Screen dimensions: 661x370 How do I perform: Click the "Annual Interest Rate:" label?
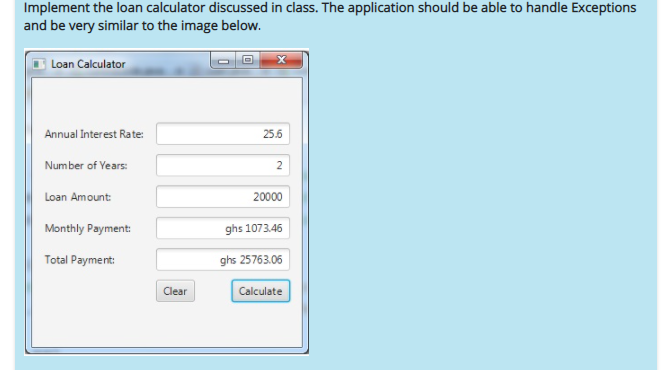(x=94, y=134)
